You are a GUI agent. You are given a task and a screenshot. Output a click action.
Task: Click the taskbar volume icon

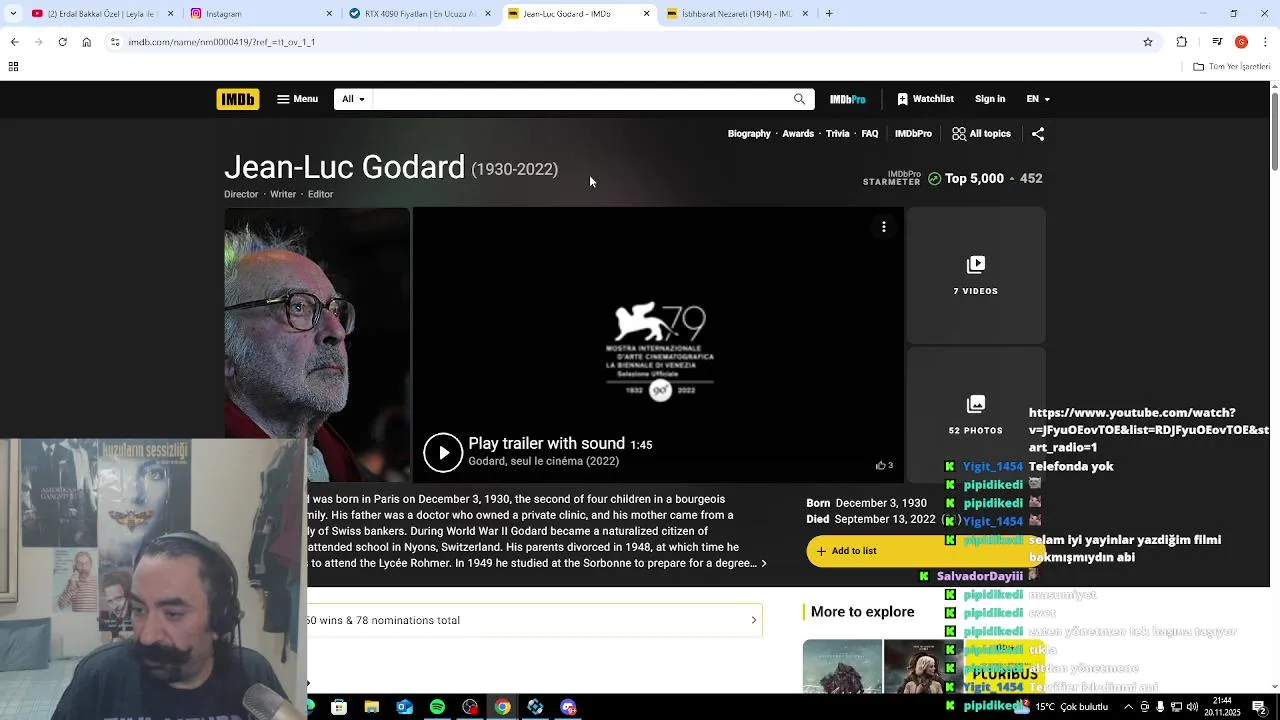tap(1192, 707)
